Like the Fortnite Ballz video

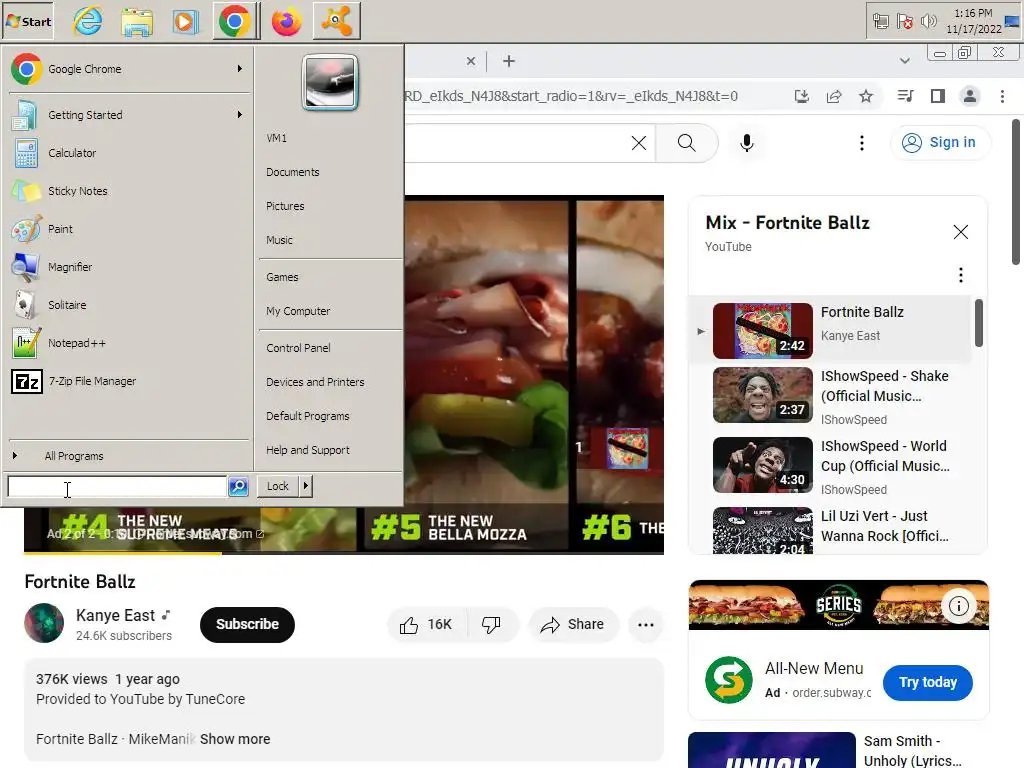[x=427, y=625]
